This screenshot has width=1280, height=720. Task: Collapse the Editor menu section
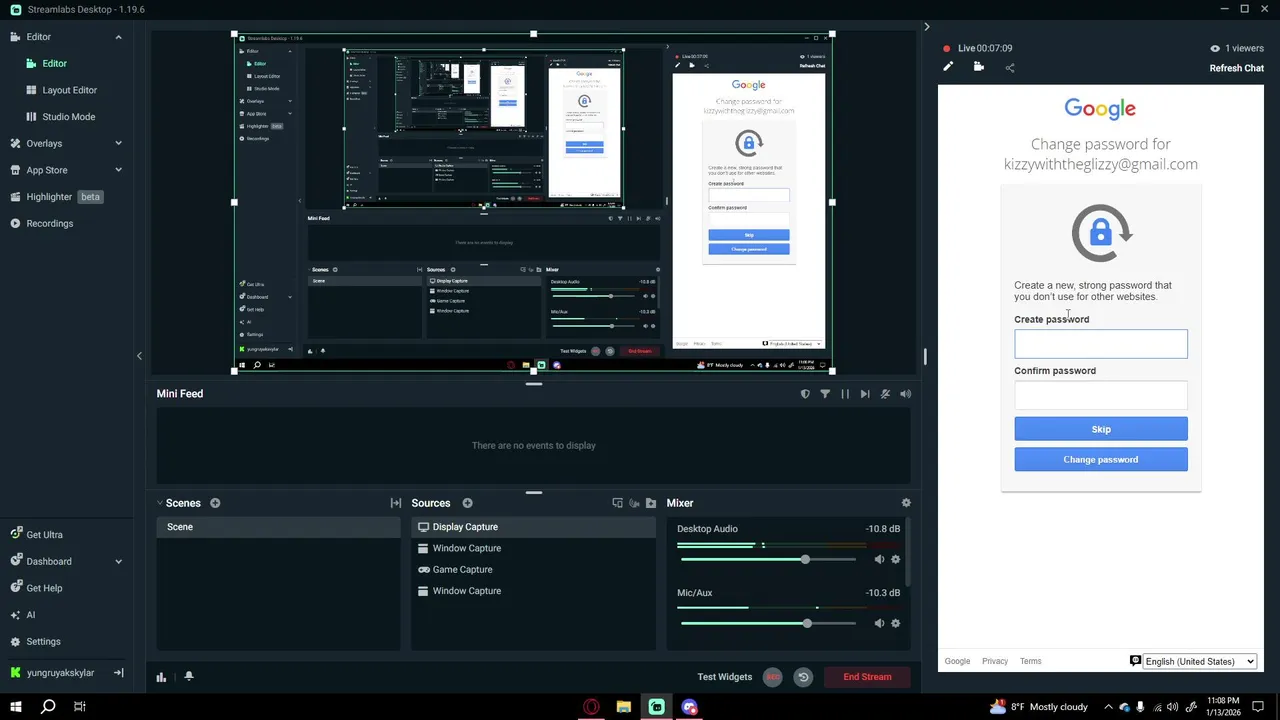tap(118, 37)
